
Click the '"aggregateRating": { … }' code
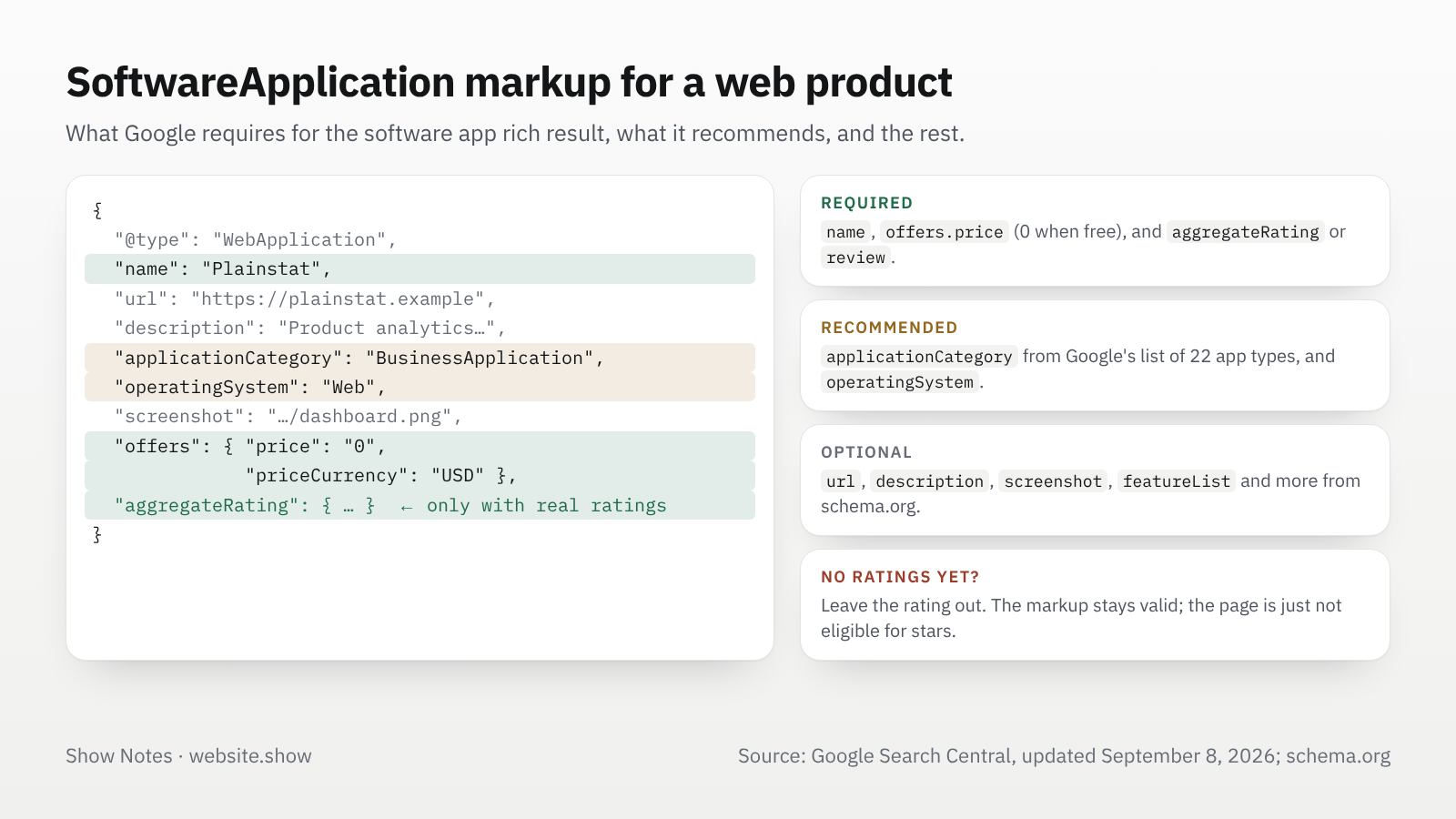click(x=245, y=505)
